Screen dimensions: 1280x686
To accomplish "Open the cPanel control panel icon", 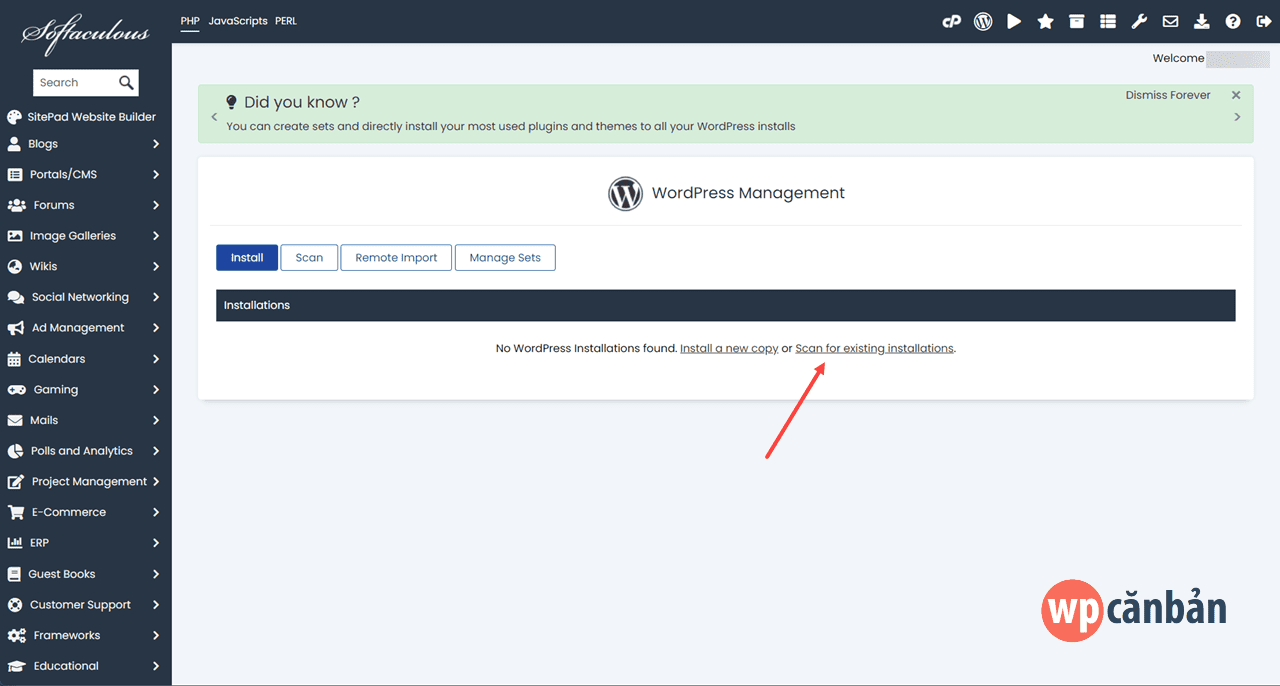I will (952, 21).
